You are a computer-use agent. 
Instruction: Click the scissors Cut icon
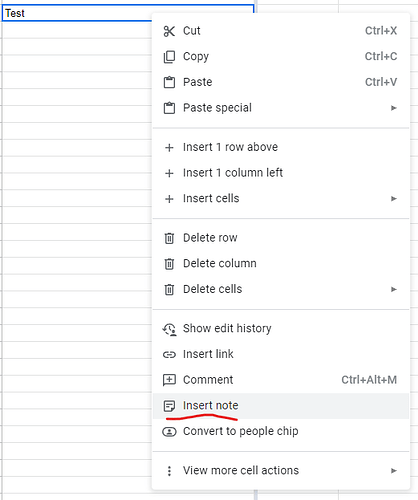(x=169, y=31)
